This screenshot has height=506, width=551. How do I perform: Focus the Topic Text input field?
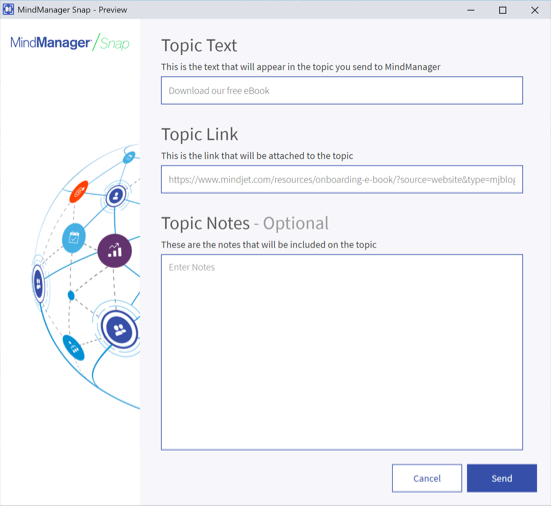[342, 90]
